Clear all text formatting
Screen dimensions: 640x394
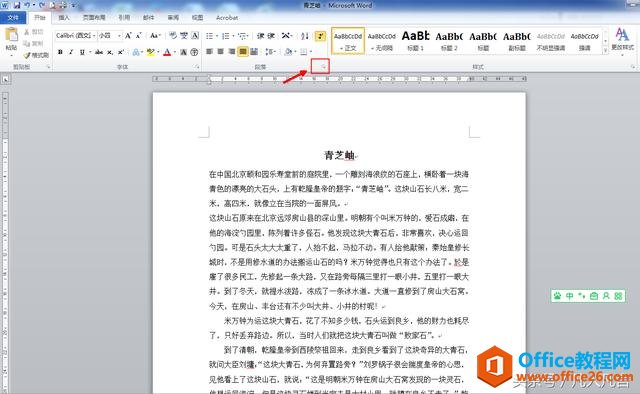click(x=173, y=36)
